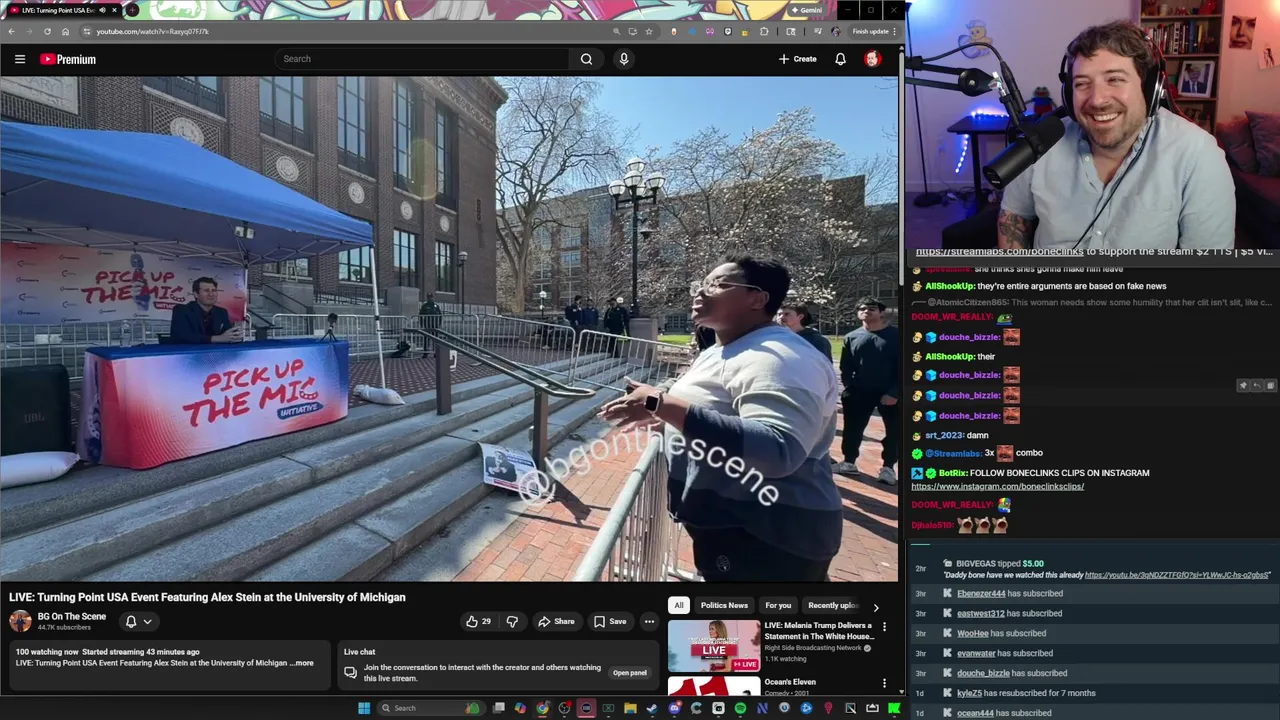Select the All recommendations chip

[x=678, y=605]
